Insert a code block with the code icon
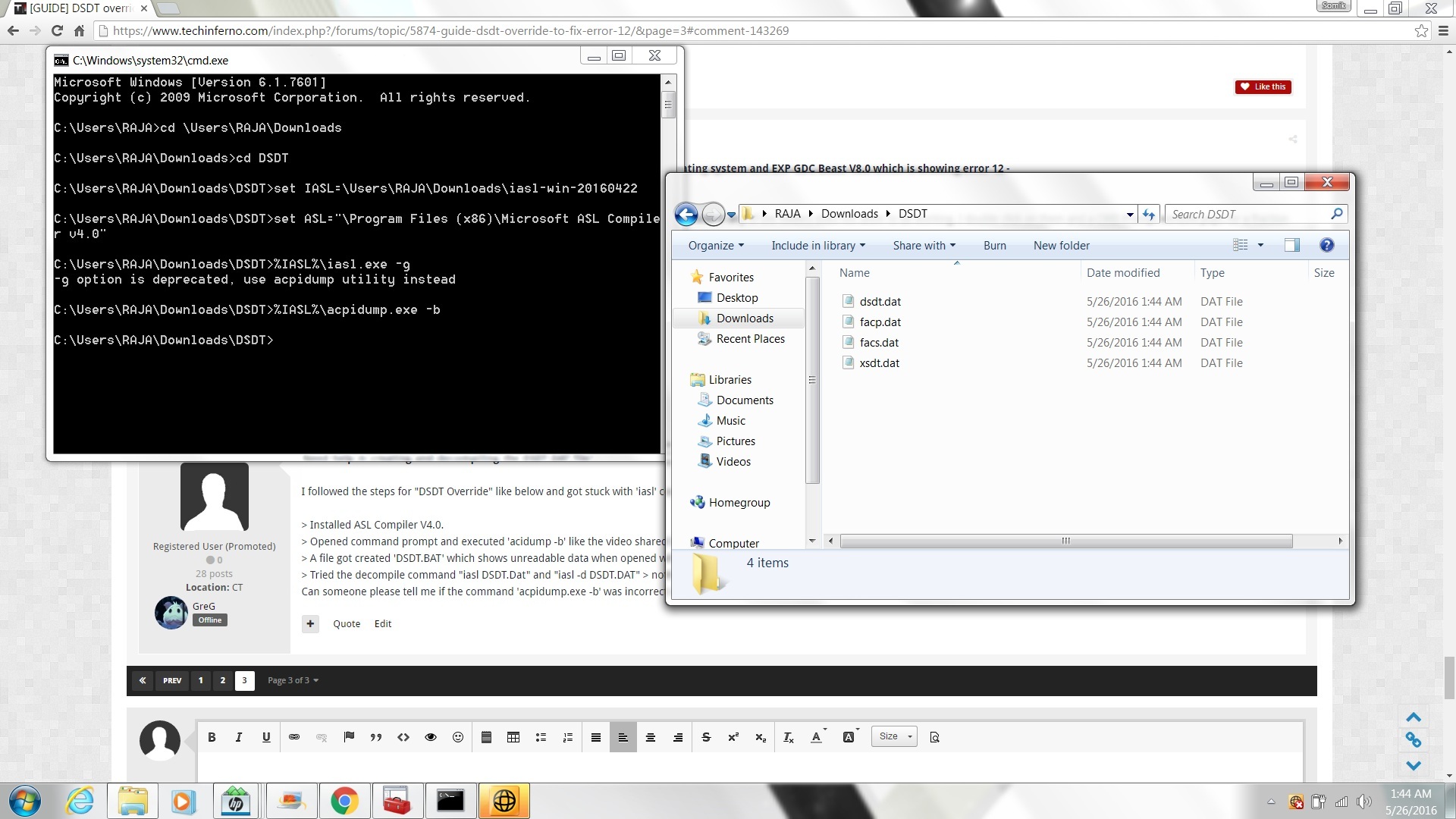 pyautogui.click(x=403, y=737)
